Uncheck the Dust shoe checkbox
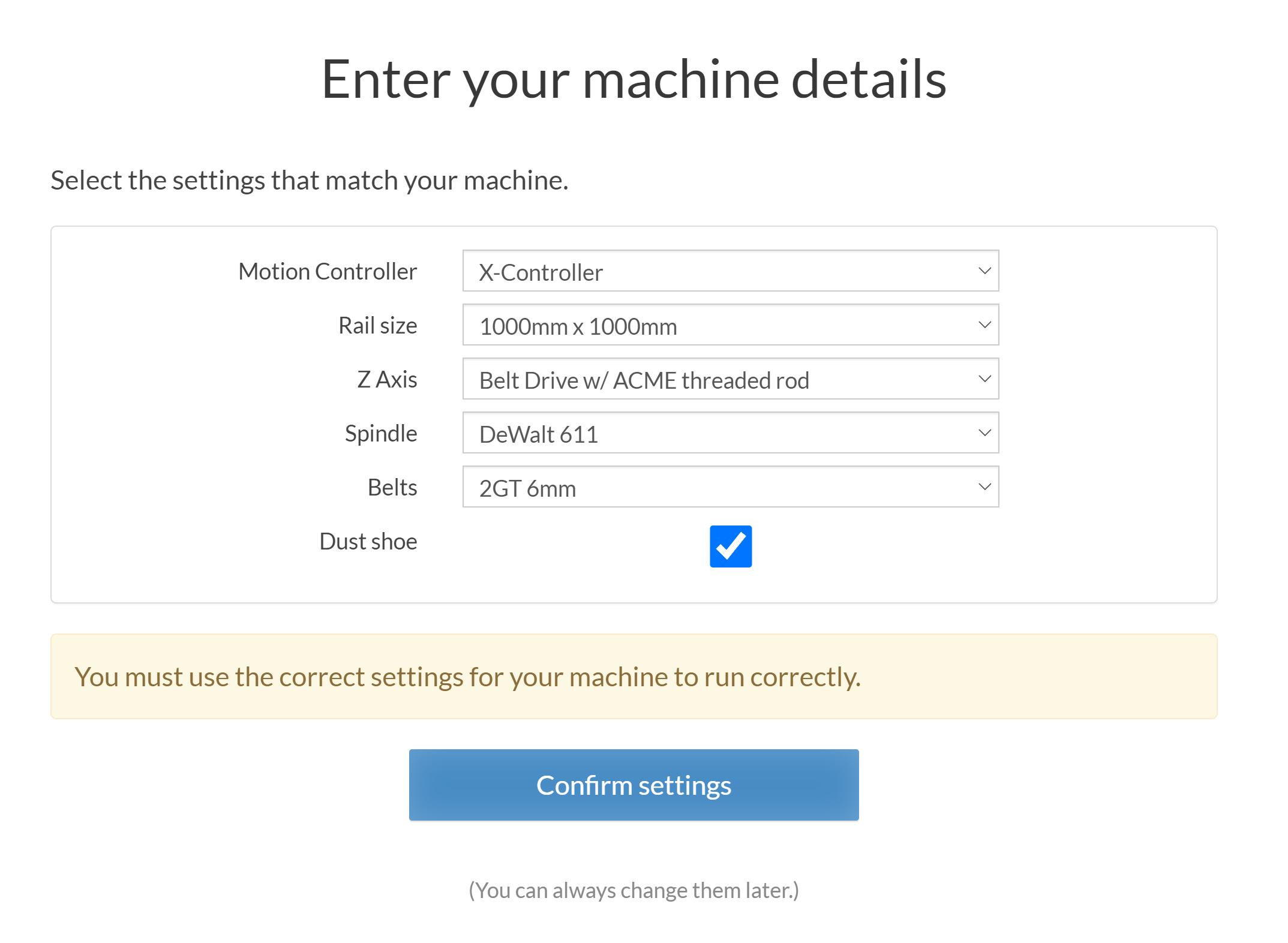This screenshot has height=943, width=1288. 730,546
